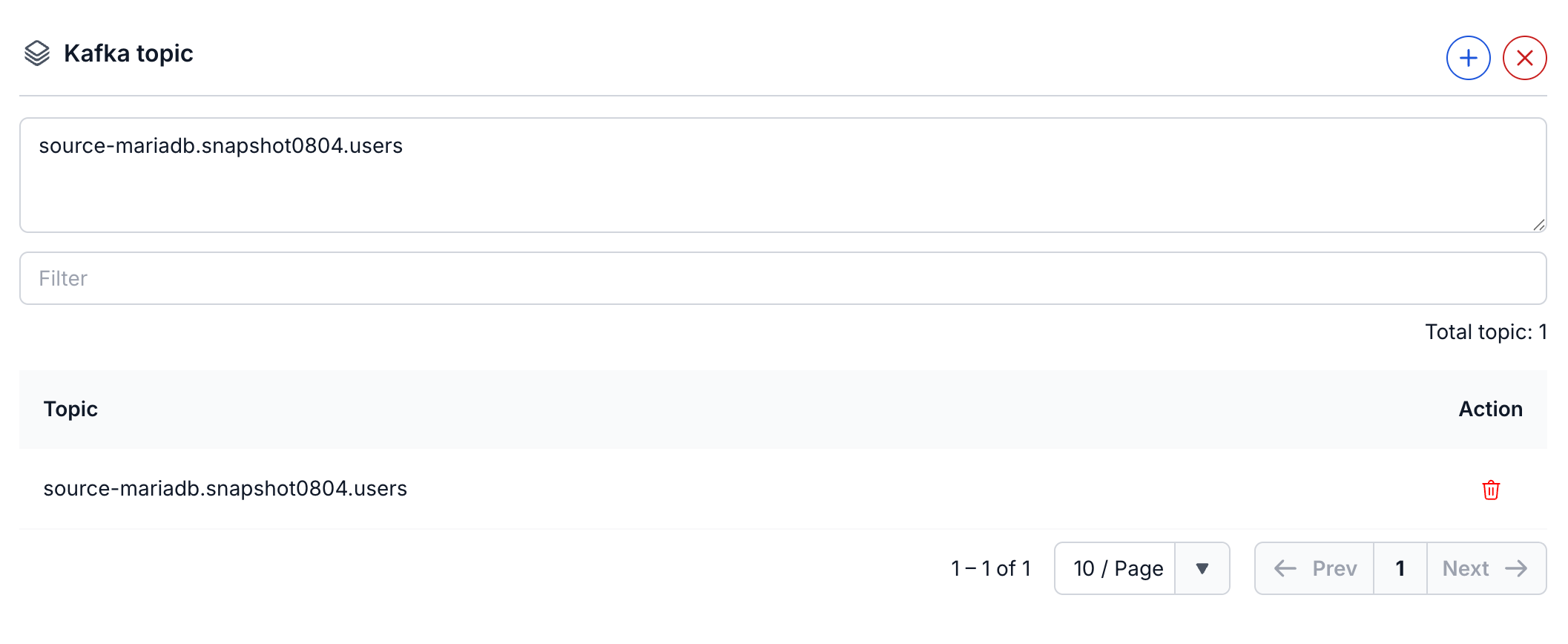Viewport: 1568px width, 644px height.
Task: Select the 10 / Page combo box
Action: 1142,568
